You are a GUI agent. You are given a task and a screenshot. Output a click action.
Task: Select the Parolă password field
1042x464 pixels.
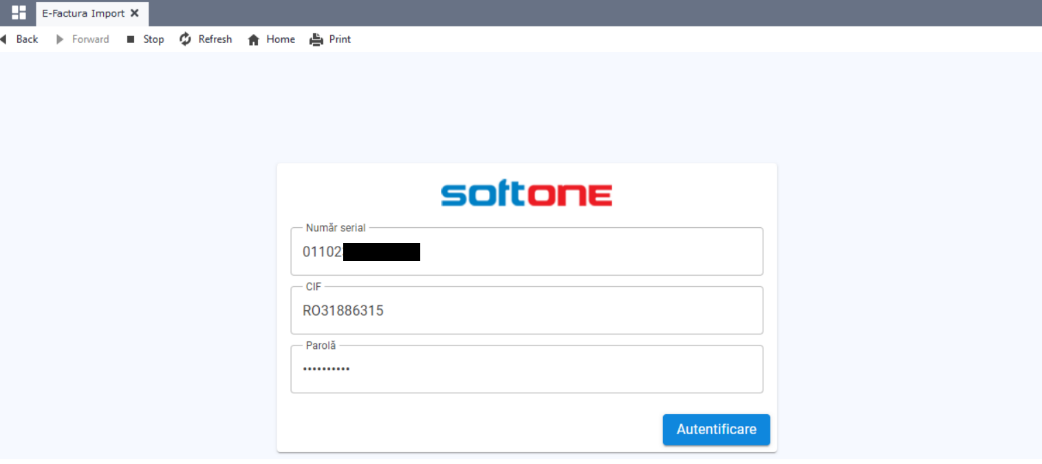[526, 369]
